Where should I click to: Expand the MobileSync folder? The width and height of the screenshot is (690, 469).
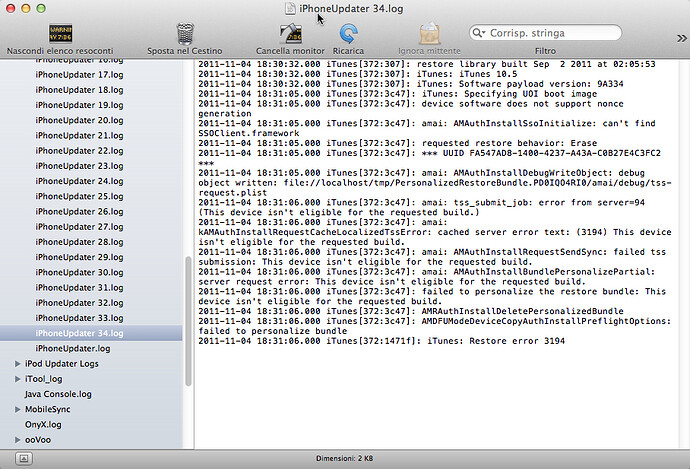click(x=17, y=409)
